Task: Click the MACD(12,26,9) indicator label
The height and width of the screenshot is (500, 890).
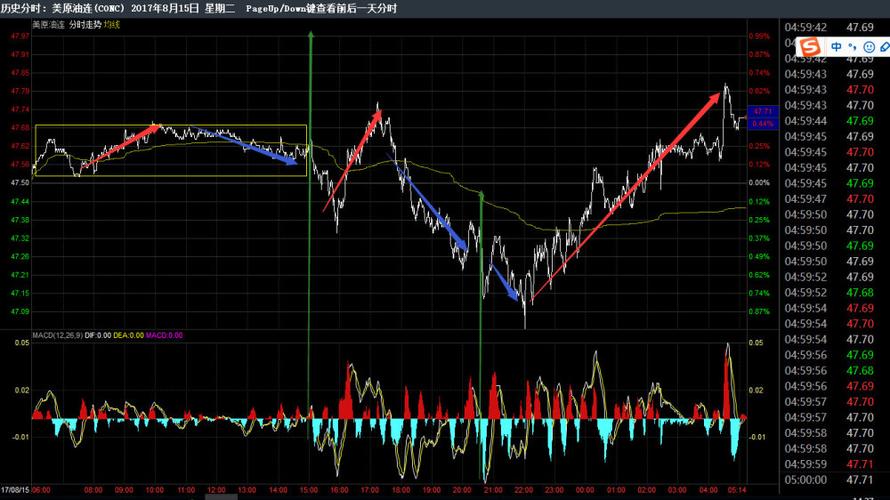Action: [57, 335]
